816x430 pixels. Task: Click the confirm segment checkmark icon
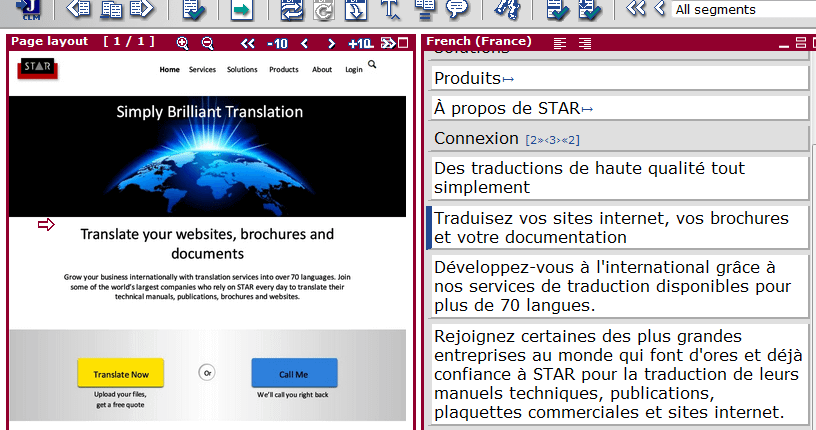194,10
